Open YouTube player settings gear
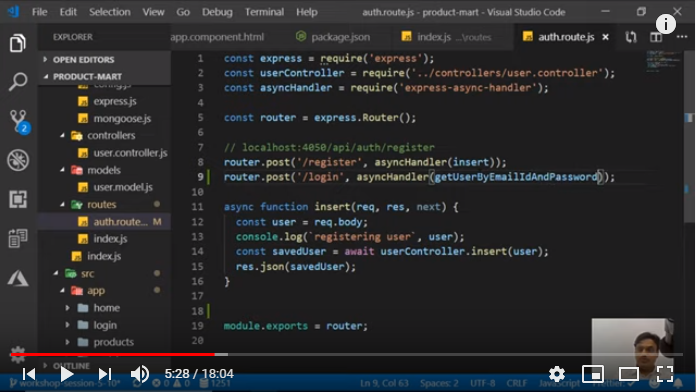This screenshot has width=696, height=392. pos(557,374)
